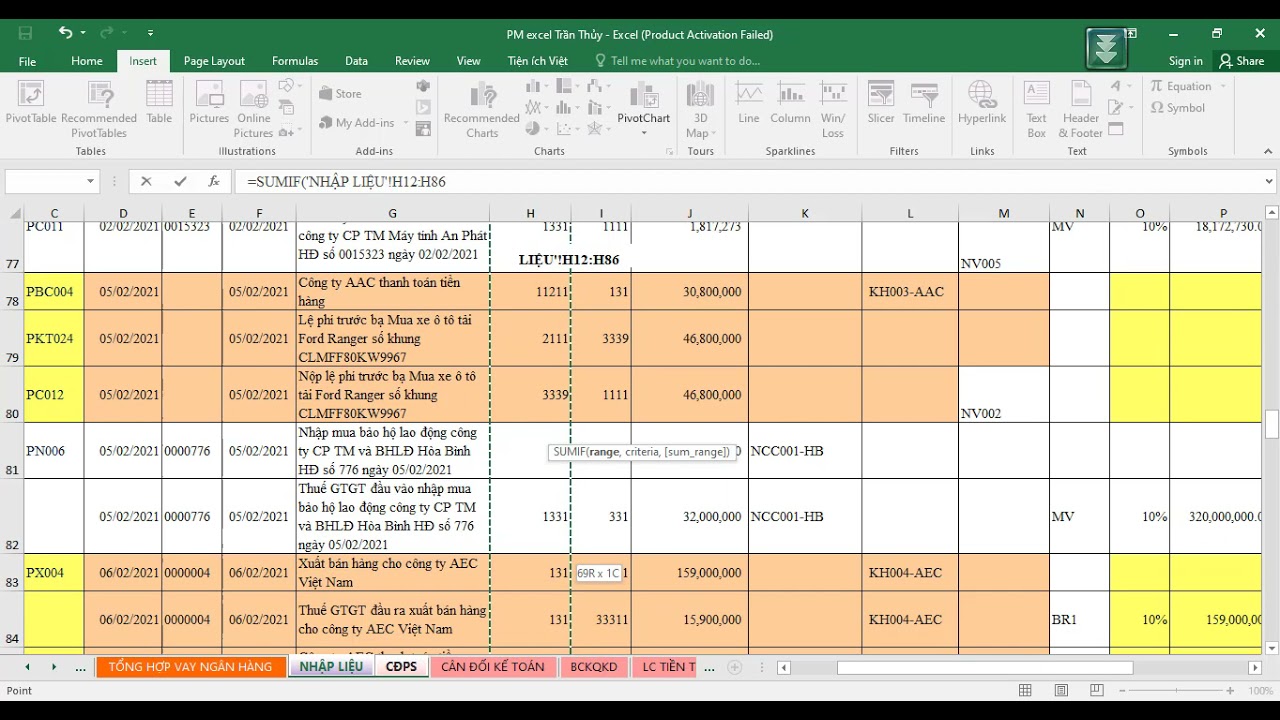Open Recommended PivotTables

tap(99, 108)
